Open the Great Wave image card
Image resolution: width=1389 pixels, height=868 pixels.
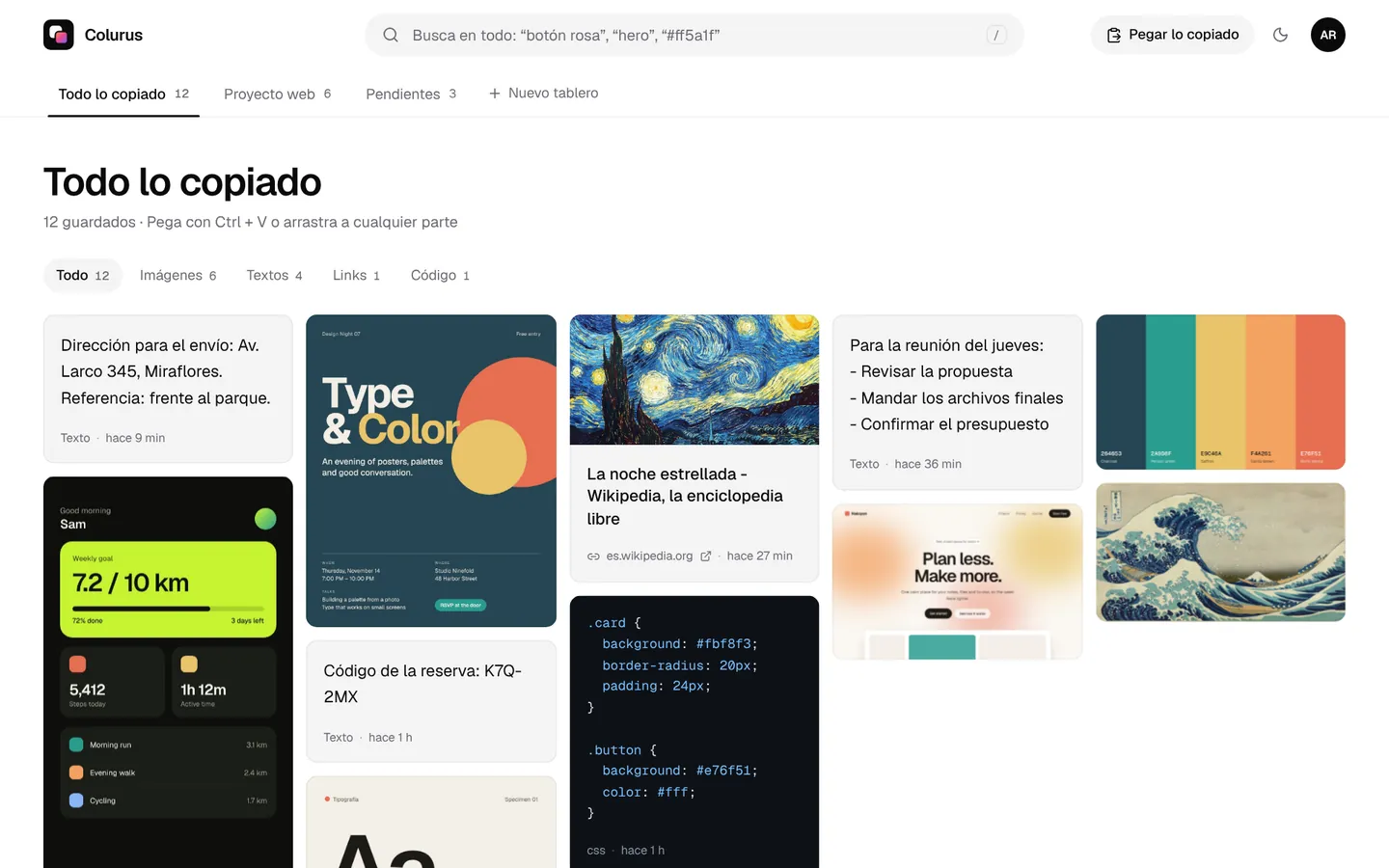click(1220, 552)
